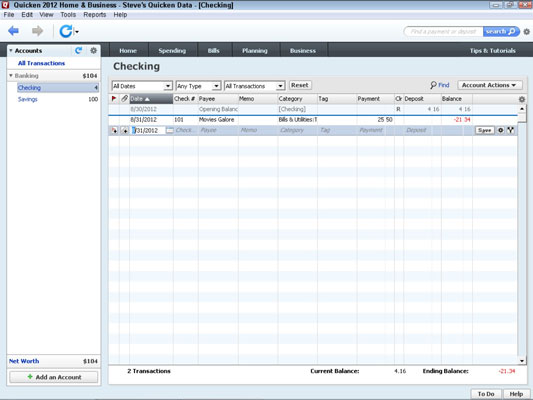The image size is (533, 400).
Task: Click the Quicken title bar icon
Action: [x=5, y=5]
